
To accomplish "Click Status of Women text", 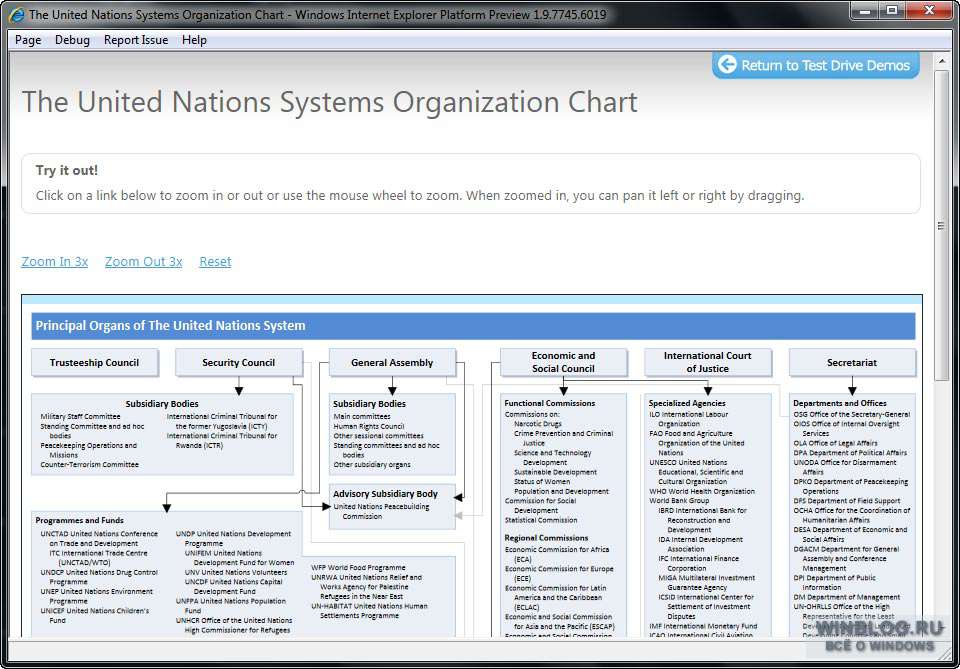I will (542, 482).
